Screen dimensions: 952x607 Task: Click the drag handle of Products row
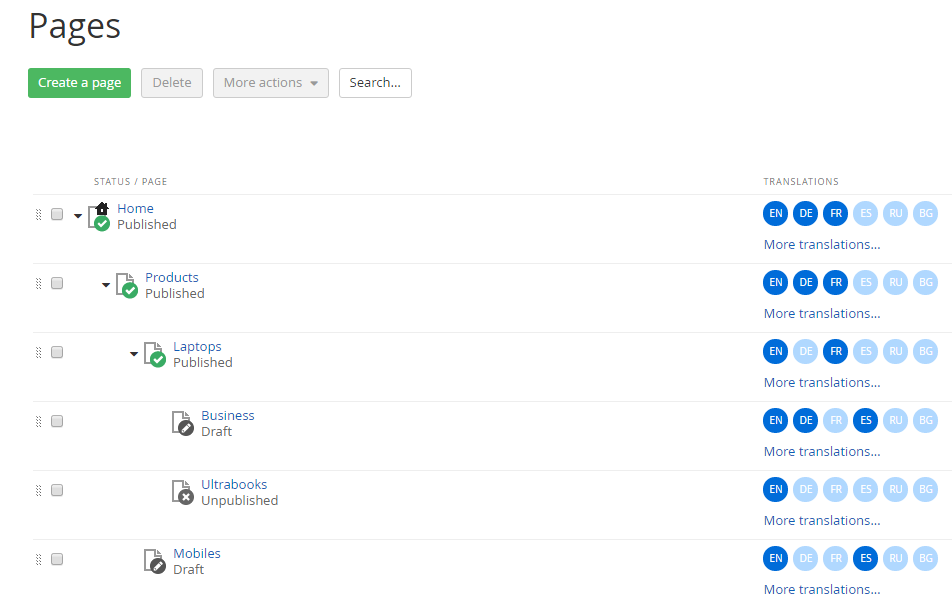[39, 284]
